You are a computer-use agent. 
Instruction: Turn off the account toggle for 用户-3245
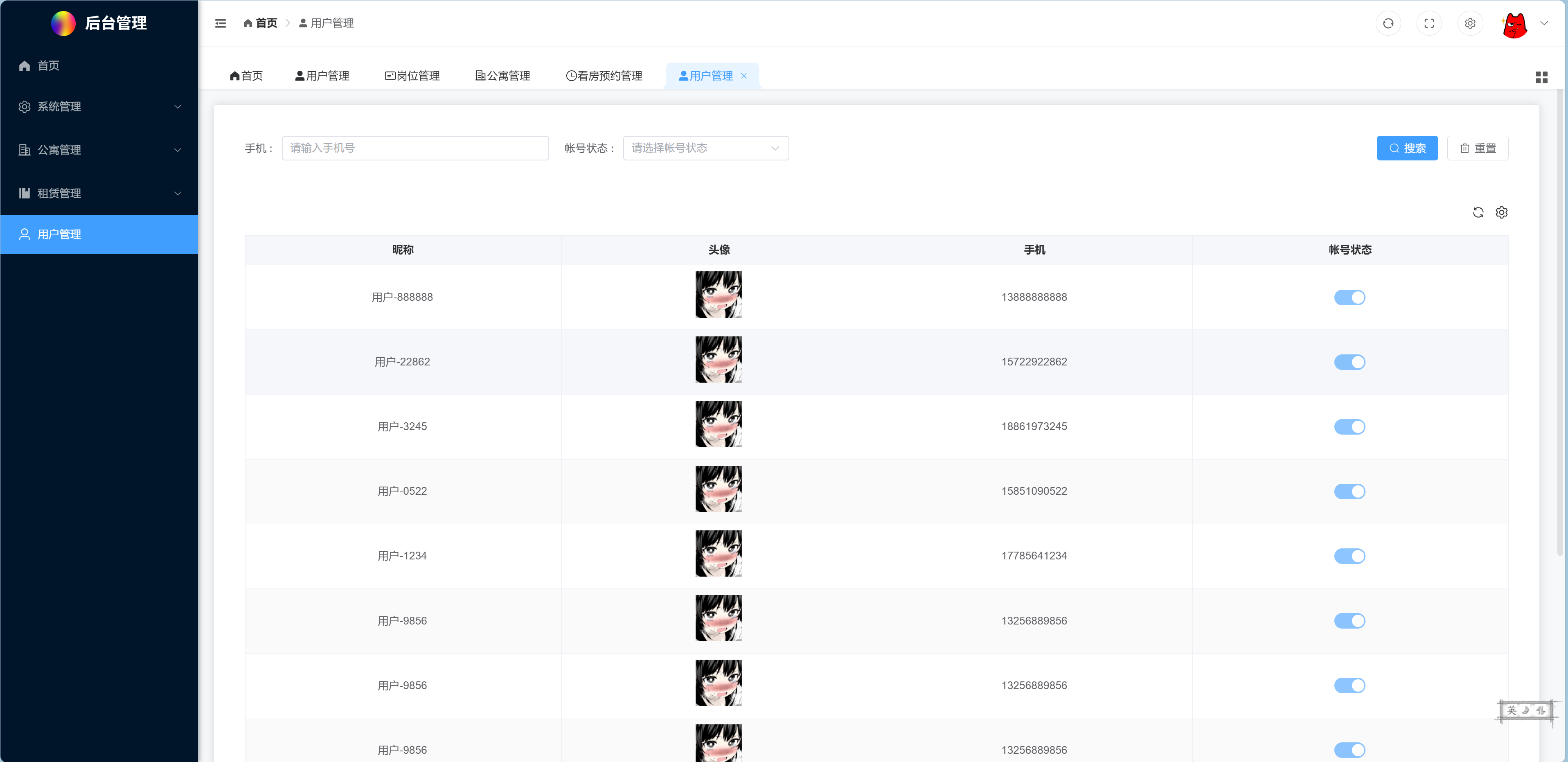click(x=1349, y=427)
